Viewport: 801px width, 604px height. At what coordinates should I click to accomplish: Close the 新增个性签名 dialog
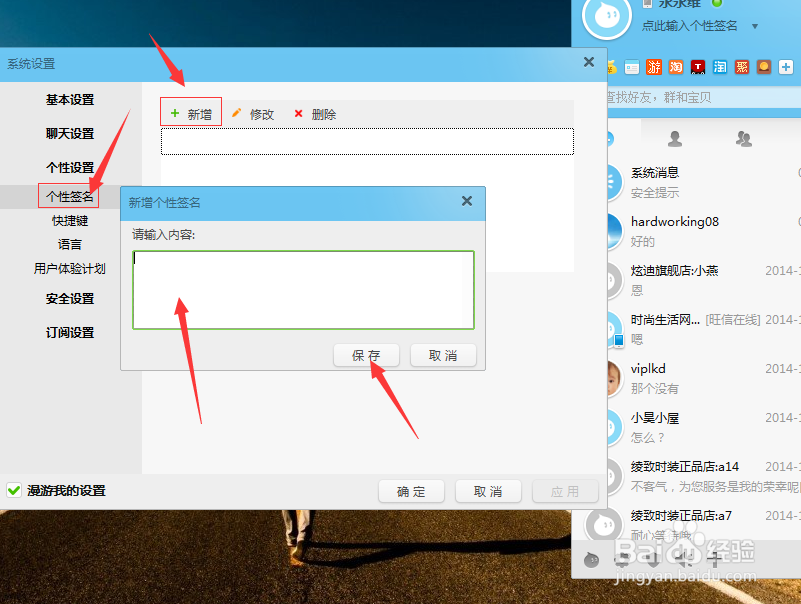point(466,201)
